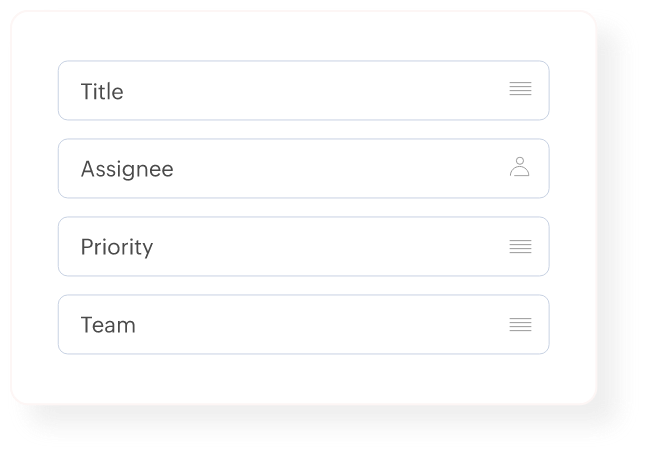Click the "Assignee" label text
Image resolution: width=648 pixels, height=456 pixels.
click(x=127, y=169)
